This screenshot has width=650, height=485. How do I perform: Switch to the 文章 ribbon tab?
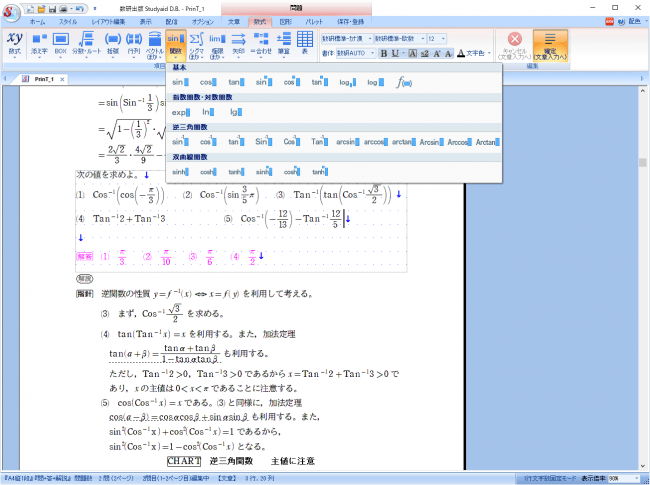pyautogui.click(x=234, y=22)
